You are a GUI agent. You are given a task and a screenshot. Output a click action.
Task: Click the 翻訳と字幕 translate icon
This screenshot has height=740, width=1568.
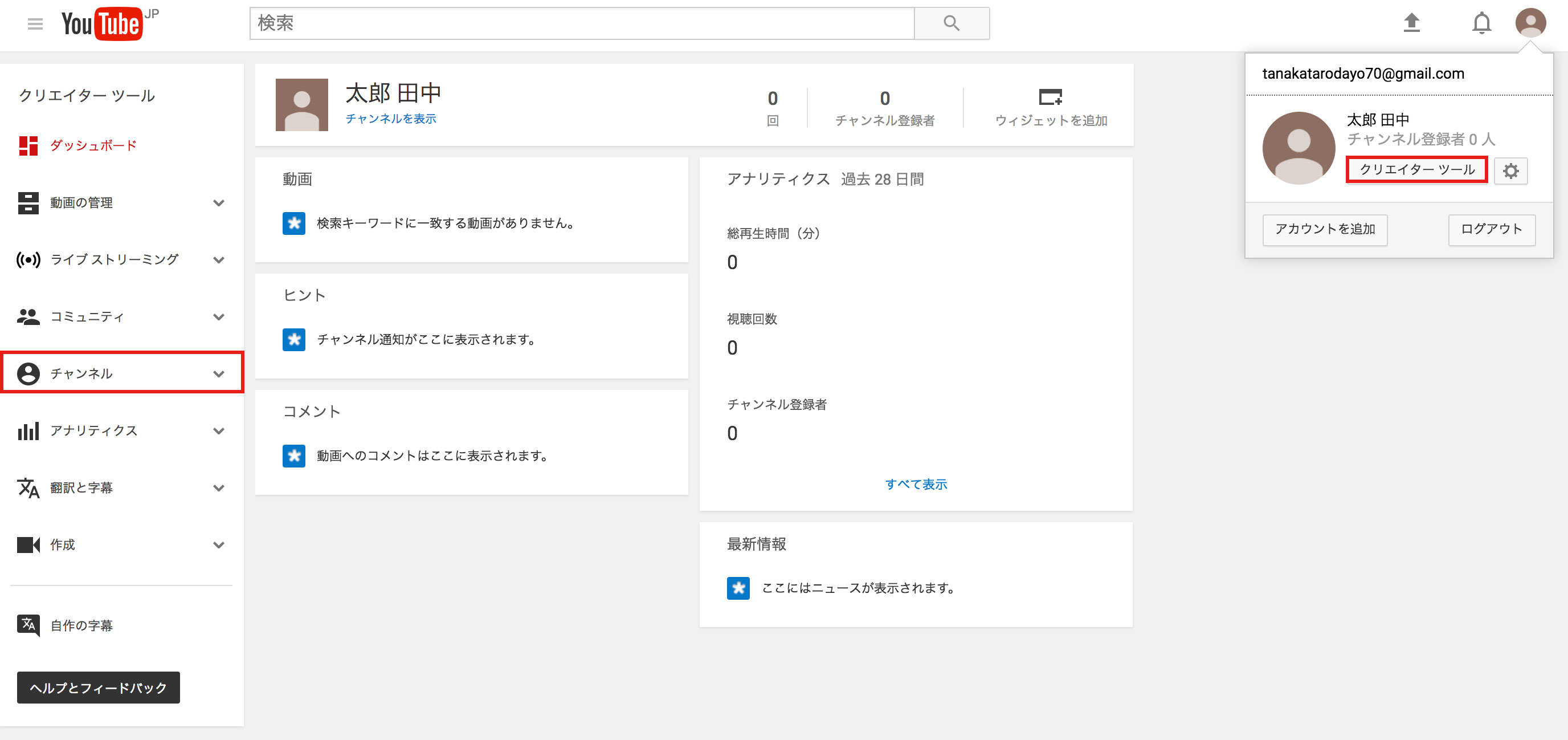(28, 488)
